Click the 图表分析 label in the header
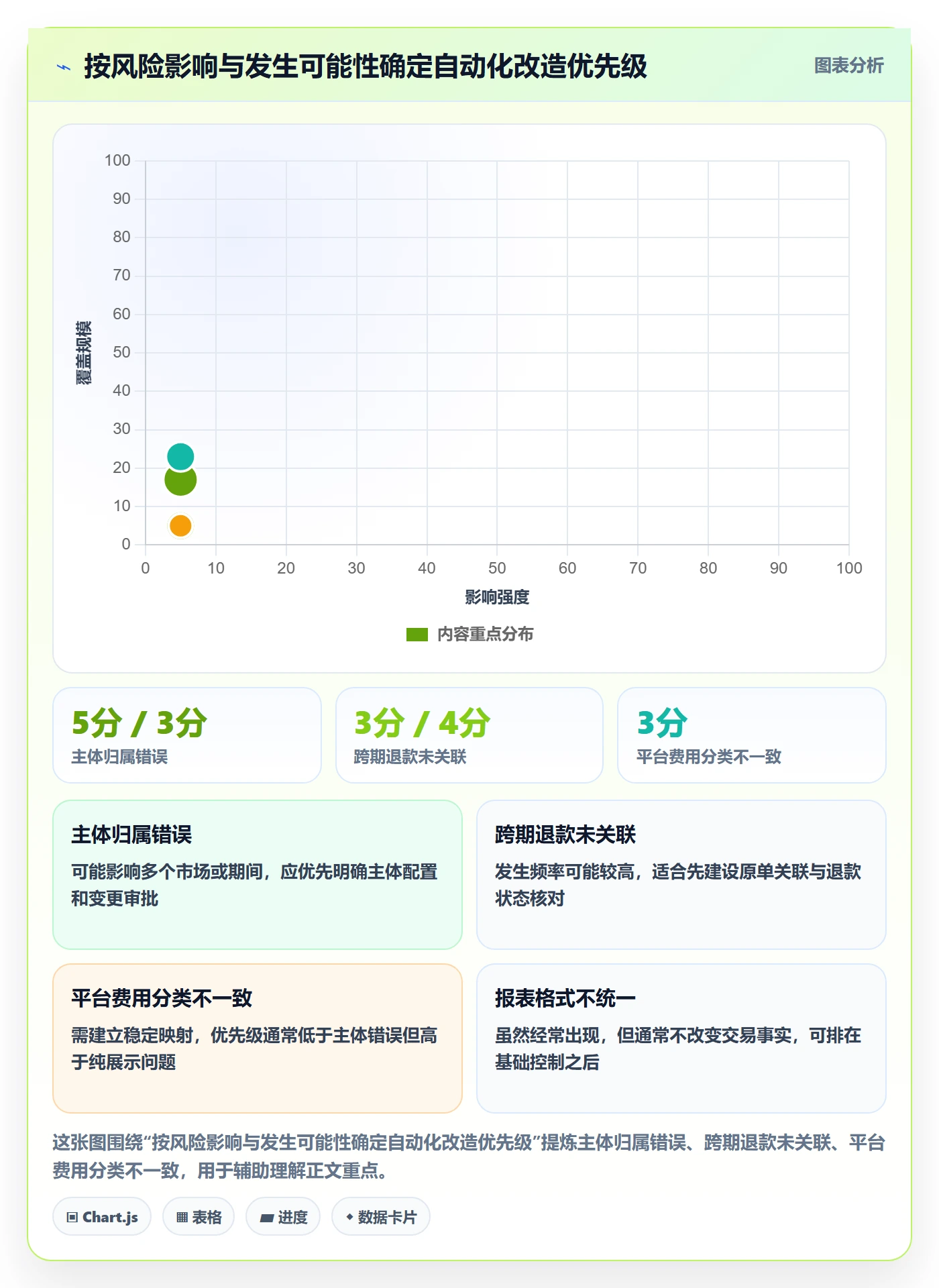939x1288 pixels. (848, 66)
